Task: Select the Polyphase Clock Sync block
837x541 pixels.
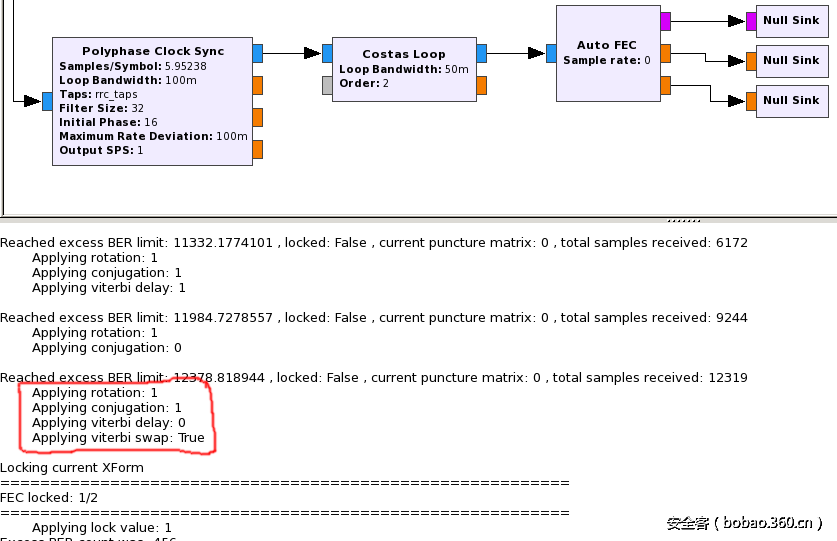Action: coord(152,100)
